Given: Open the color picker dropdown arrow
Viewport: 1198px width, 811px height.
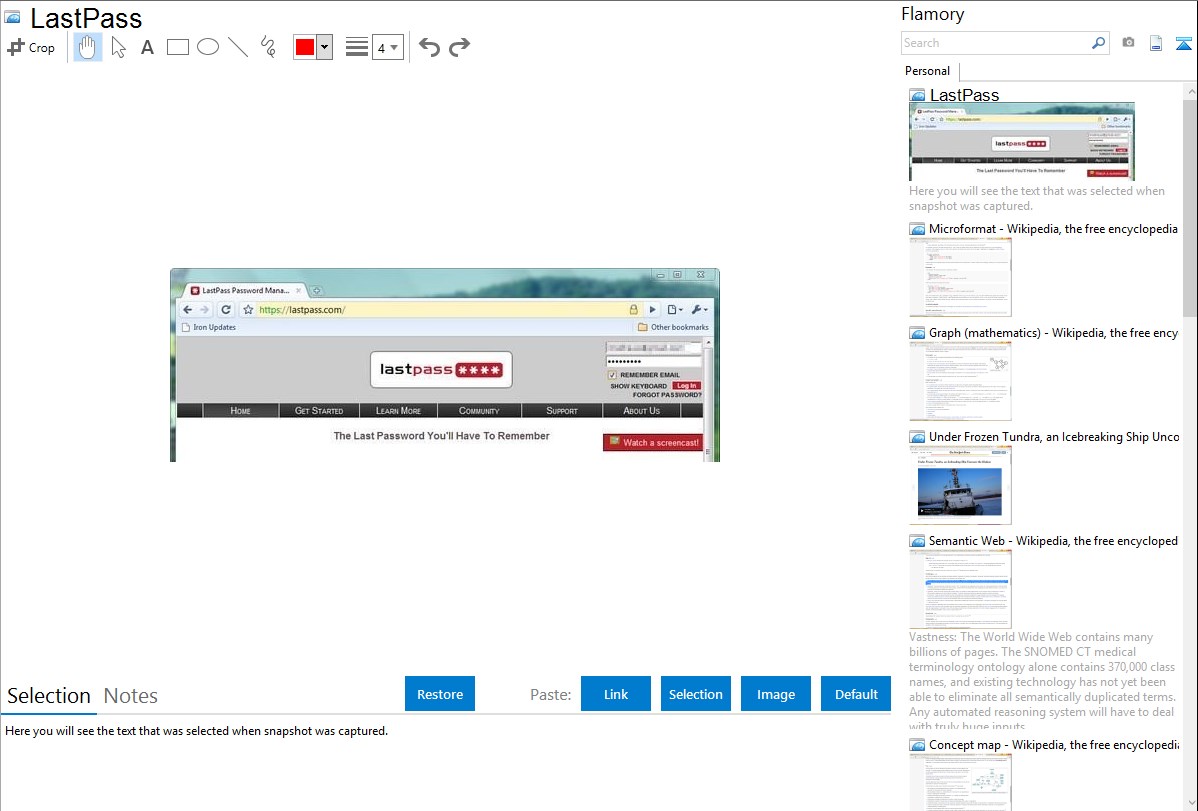Looking at the screenshot, I should (x=325, y=47).
